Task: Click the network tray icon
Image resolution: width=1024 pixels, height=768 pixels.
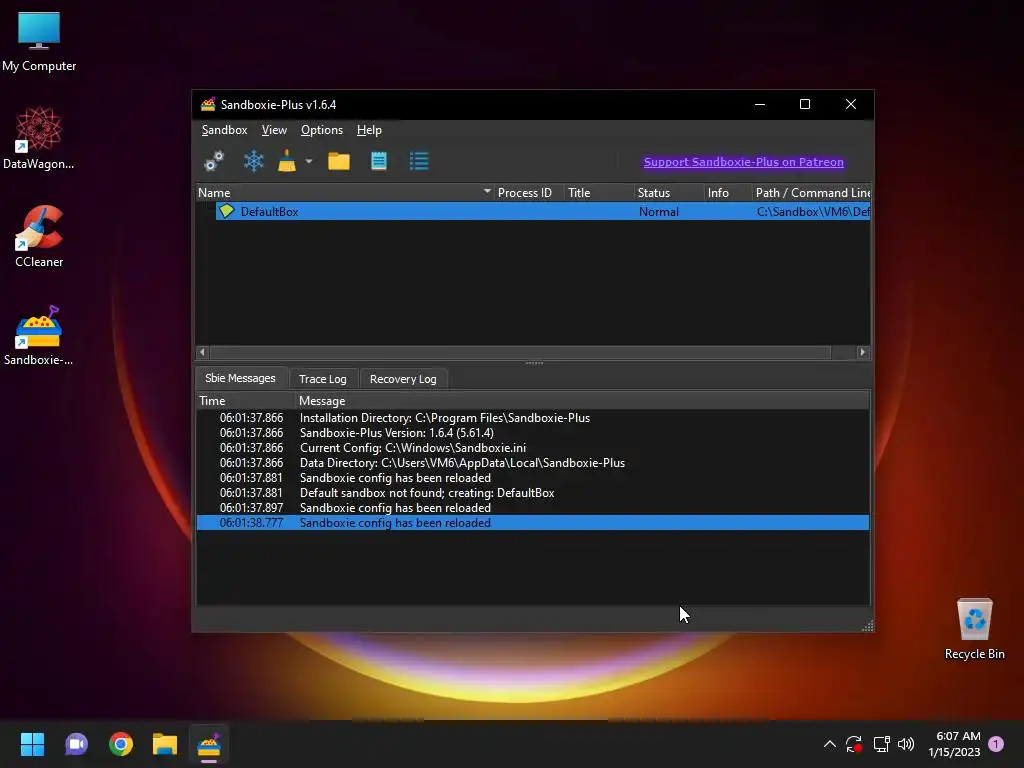Action: (882, 744)
